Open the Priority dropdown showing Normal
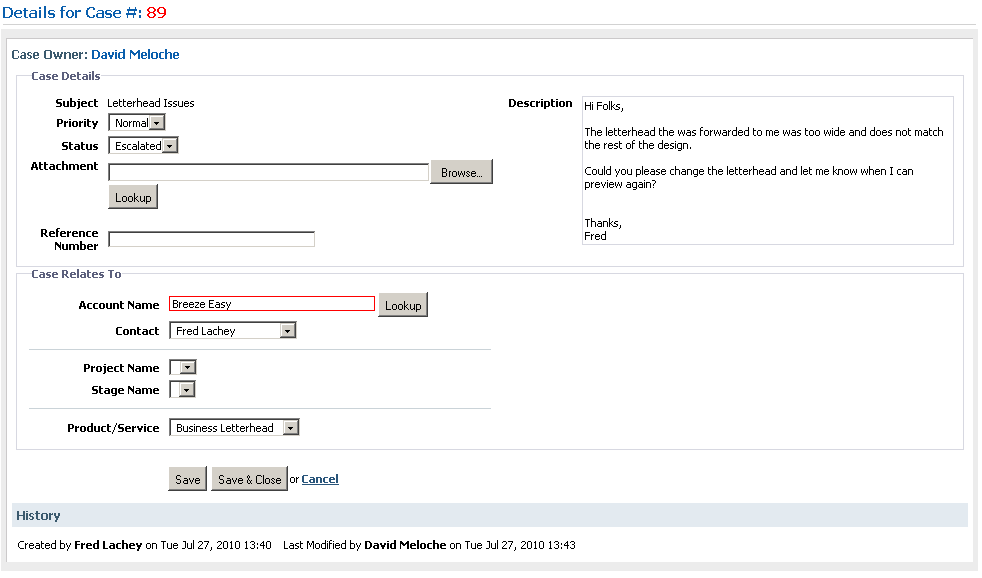The width and height of the screenshot is (982, 578). click(137, 123)
